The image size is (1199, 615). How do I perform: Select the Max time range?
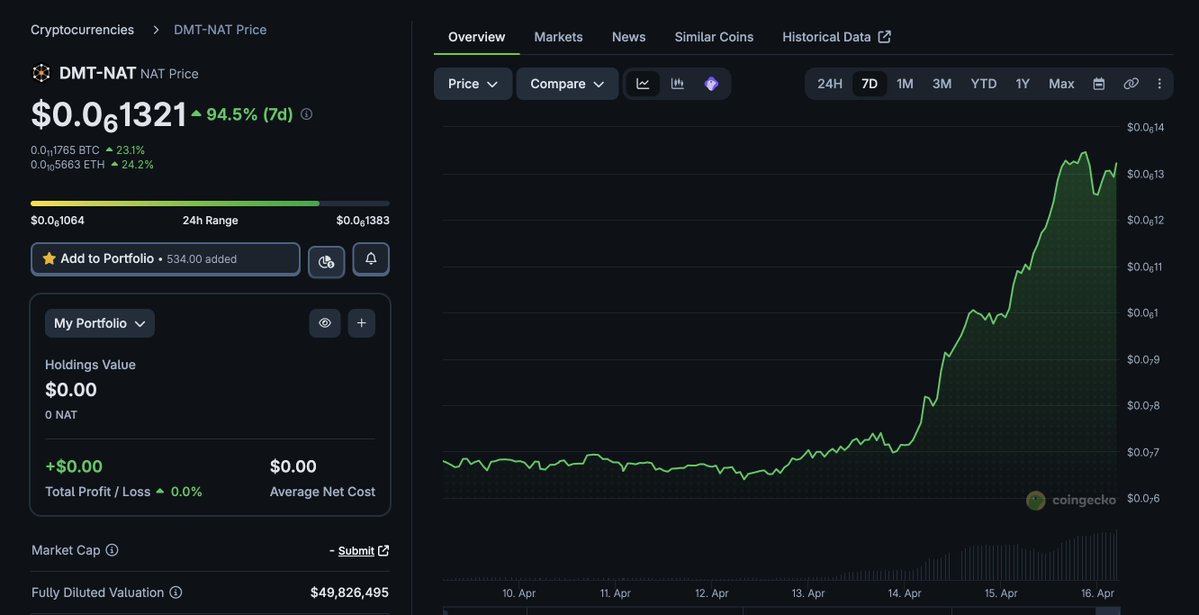1061,84
